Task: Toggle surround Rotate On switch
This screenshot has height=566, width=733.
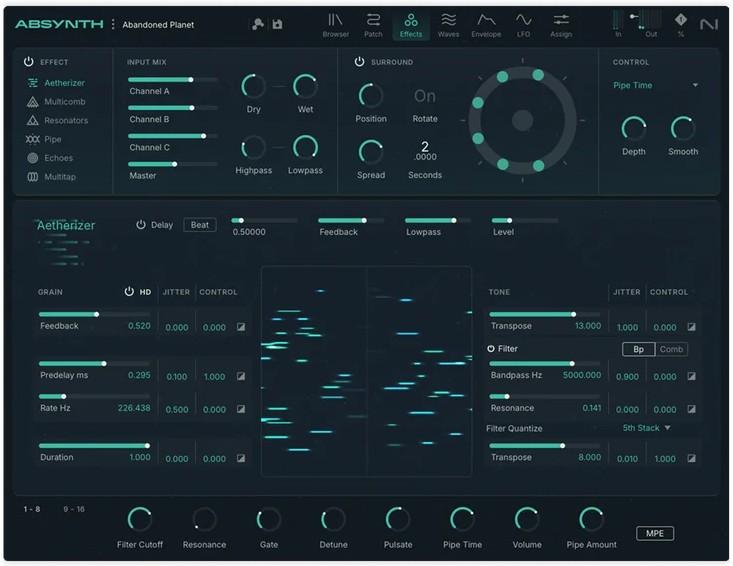Action: tap(425, 96)
